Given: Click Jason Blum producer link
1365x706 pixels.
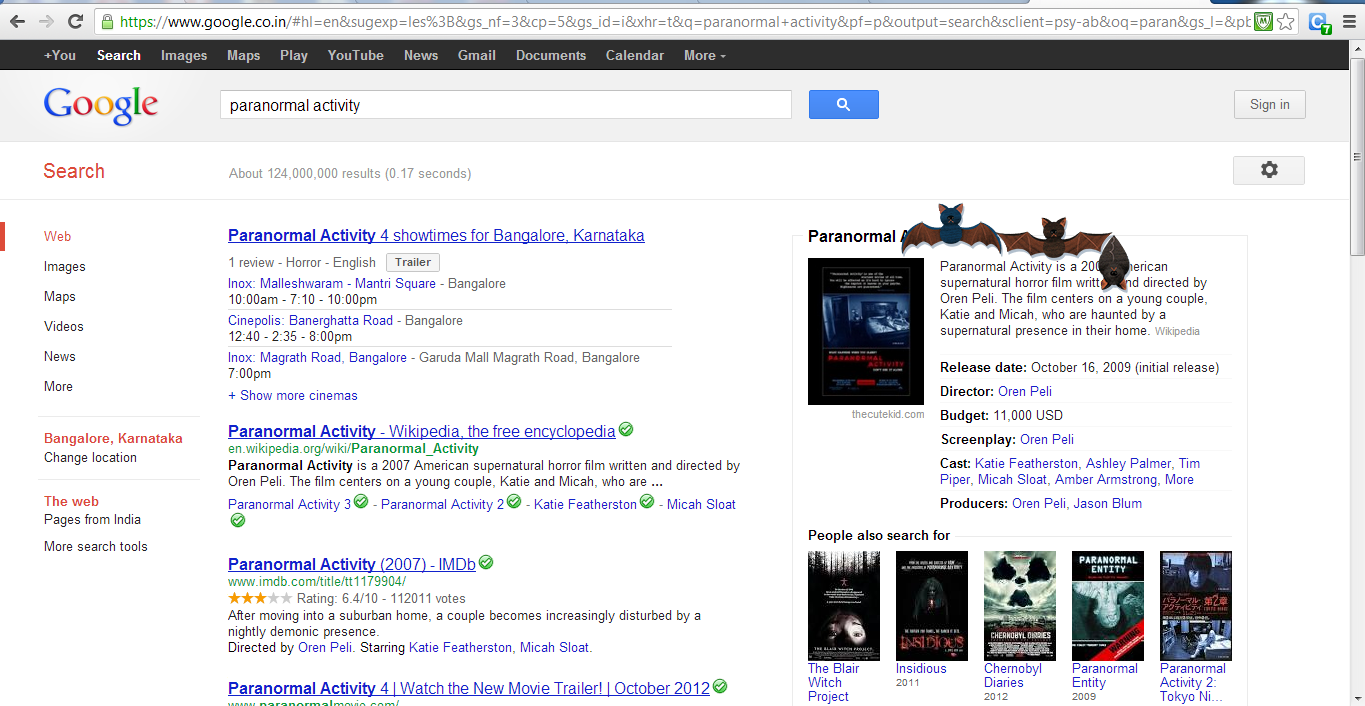Looking at the screenshot, I should click(x=1108, y=503).
